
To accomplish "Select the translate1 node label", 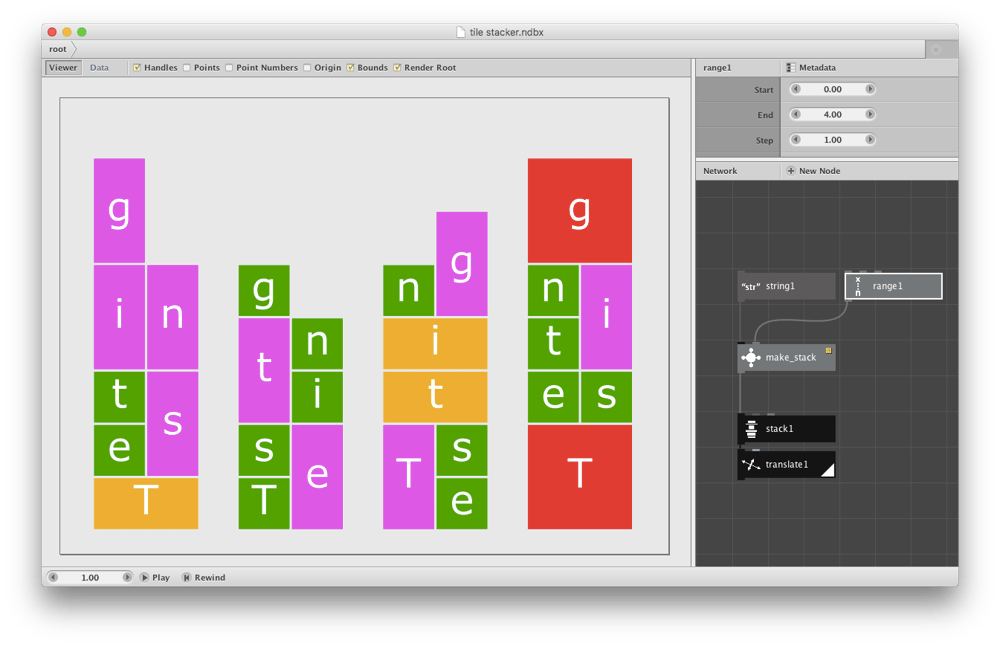I will (x=786, y=465).
